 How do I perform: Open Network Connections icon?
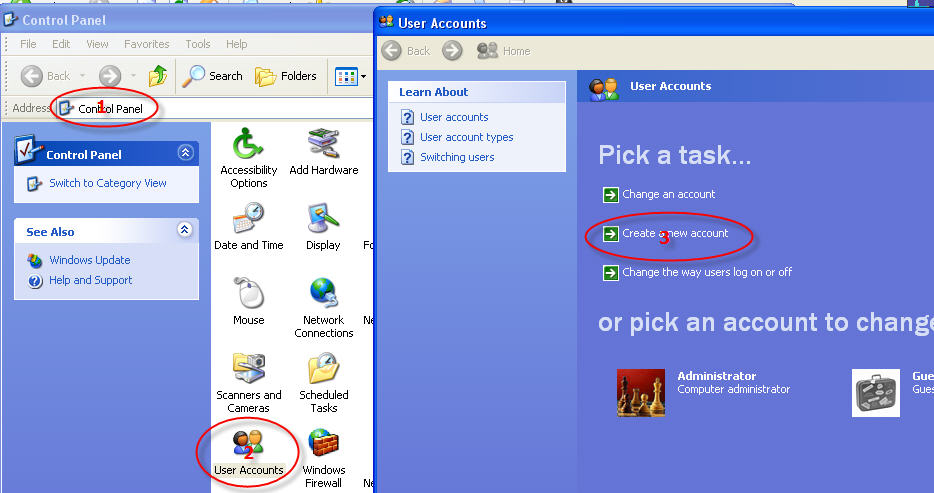323,307
